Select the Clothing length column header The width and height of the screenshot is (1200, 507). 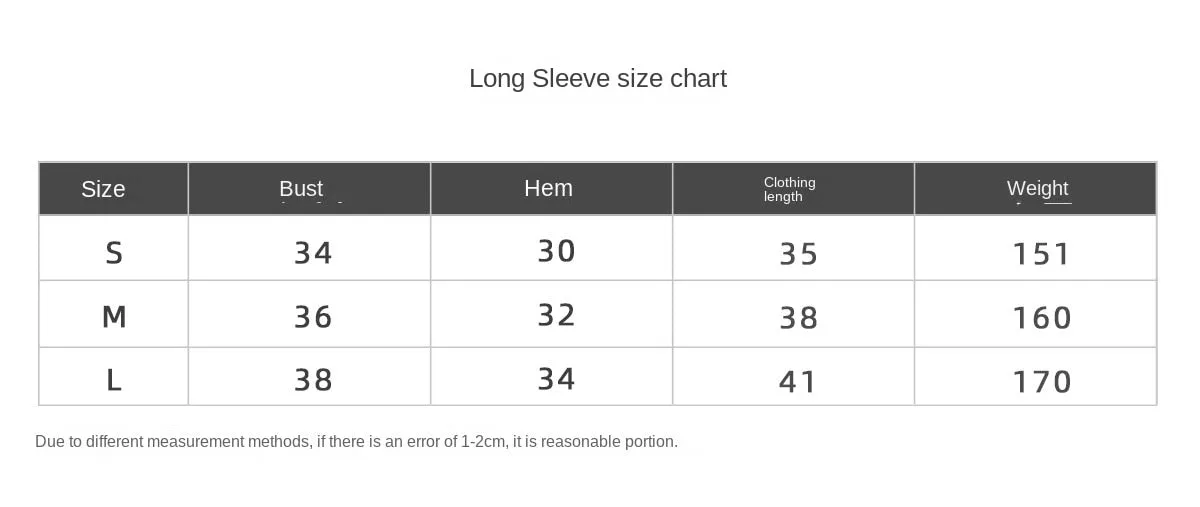click(790, 189)
